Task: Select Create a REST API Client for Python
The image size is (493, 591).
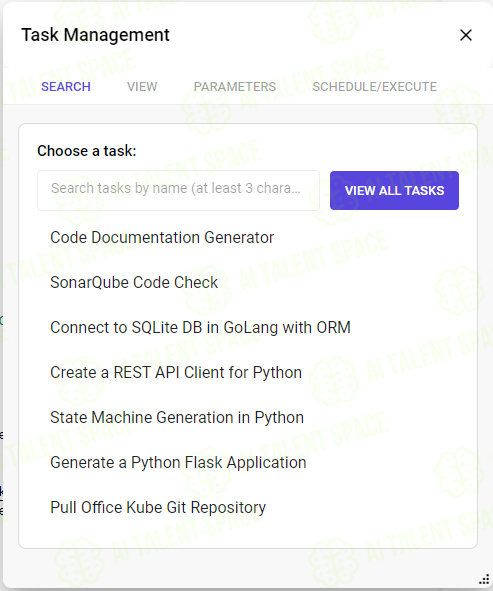Action: tap(176, 372)
